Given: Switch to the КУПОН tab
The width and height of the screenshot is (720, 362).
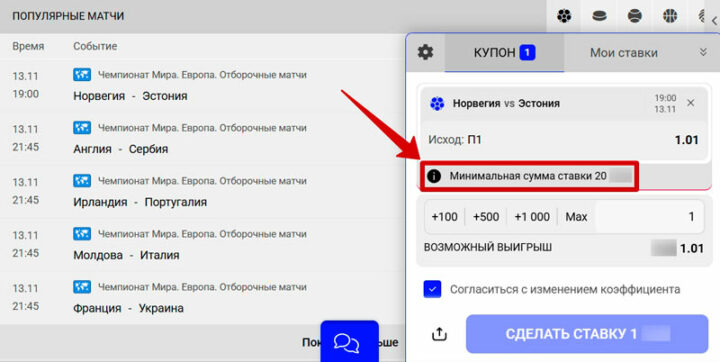Looking at the screenshot, I should point(504,53).
